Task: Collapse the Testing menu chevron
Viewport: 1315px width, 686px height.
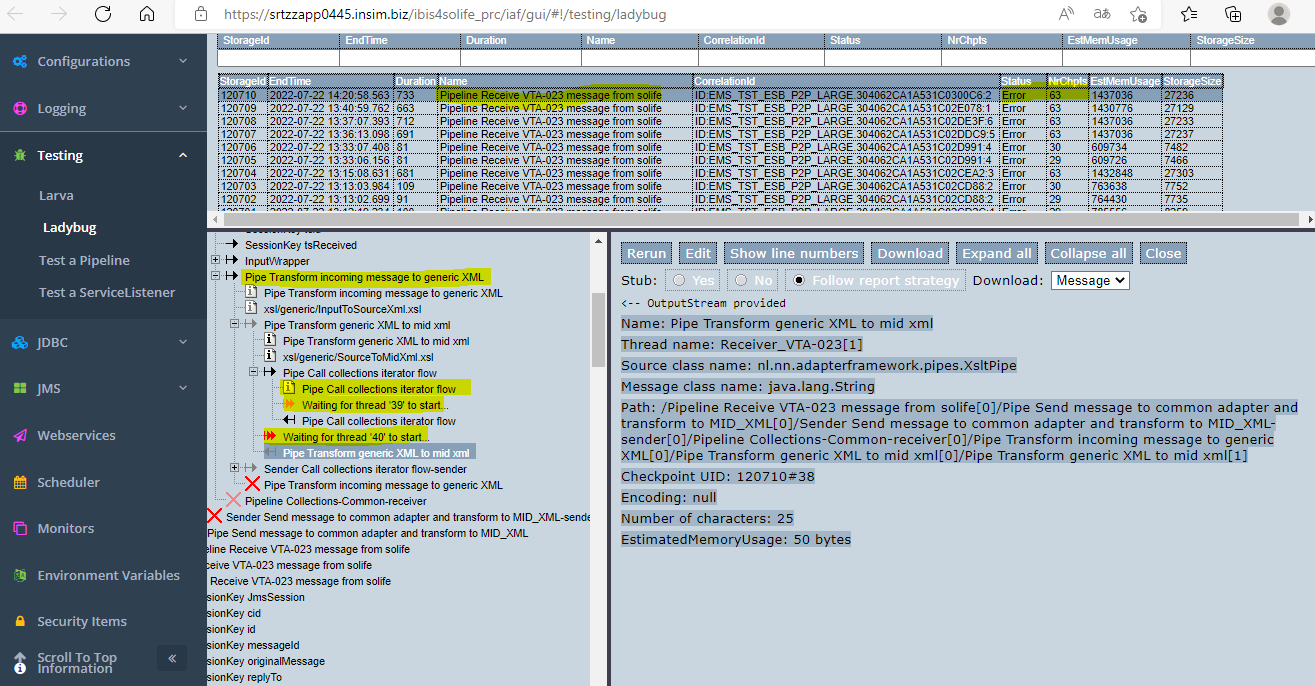Action: (183, 155)
